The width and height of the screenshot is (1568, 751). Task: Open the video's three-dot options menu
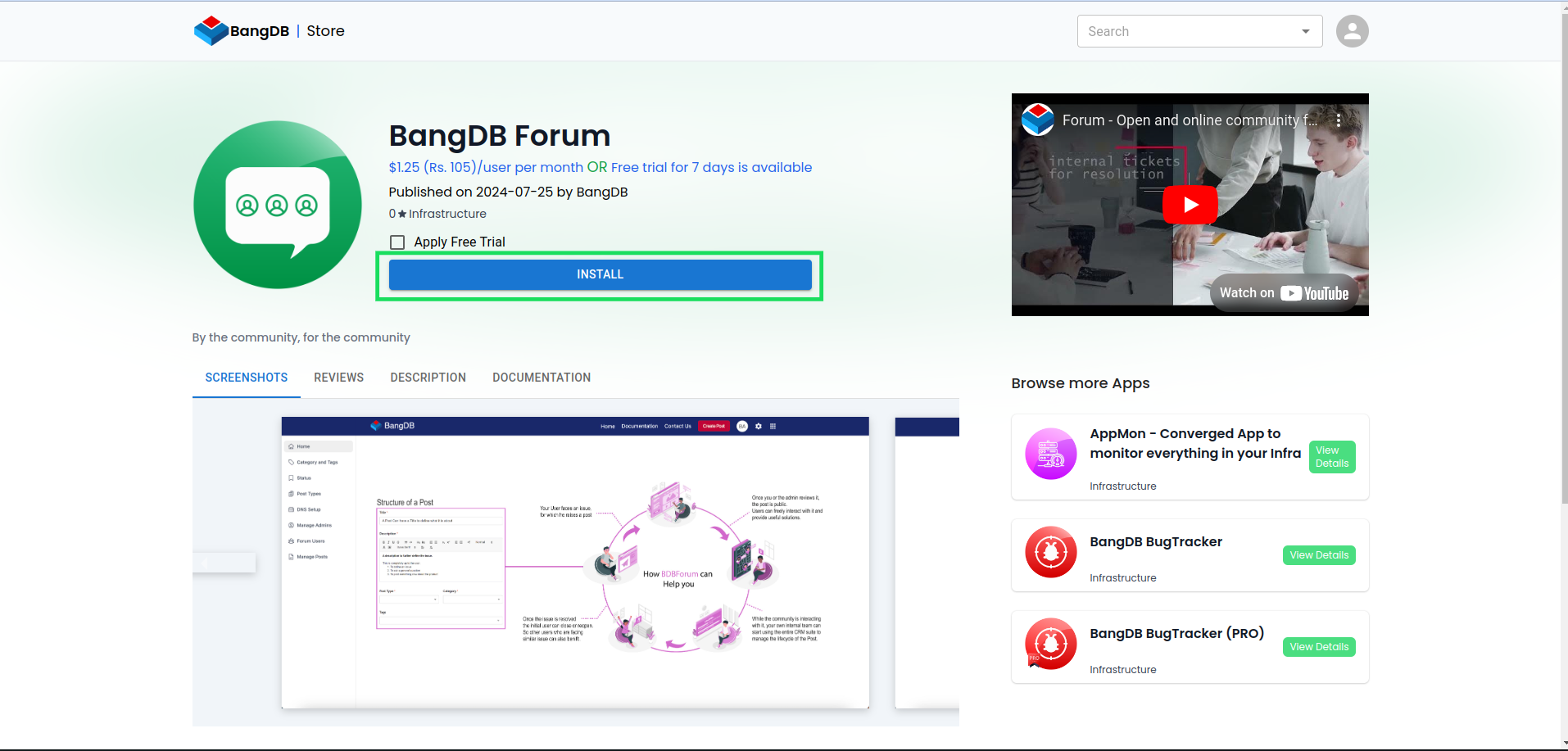pos(1339,120)
